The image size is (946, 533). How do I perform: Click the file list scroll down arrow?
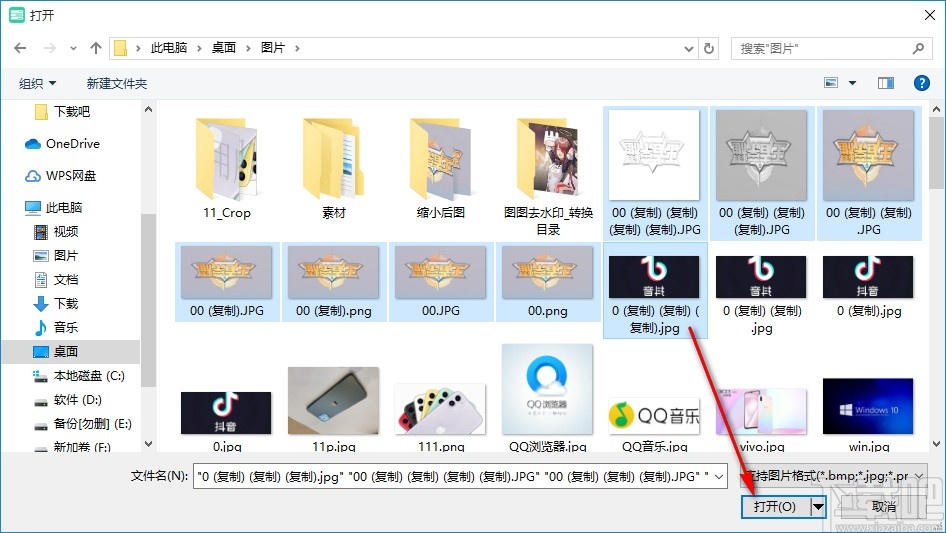point(936,444)
